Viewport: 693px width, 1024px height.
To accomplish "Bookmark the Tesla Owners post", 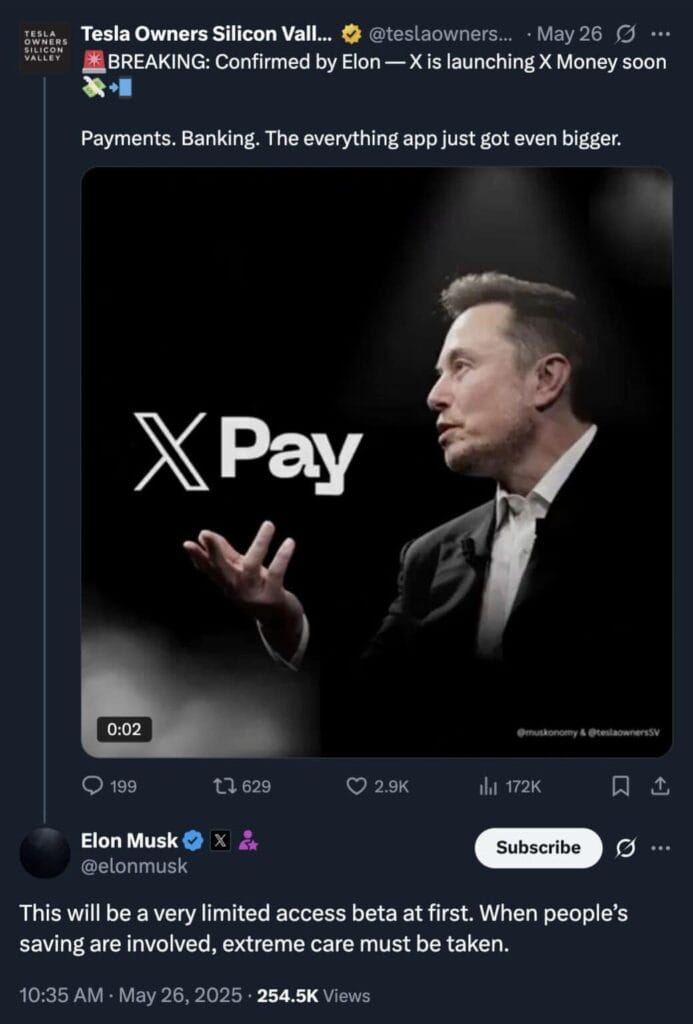I will [x=621, y=787].
